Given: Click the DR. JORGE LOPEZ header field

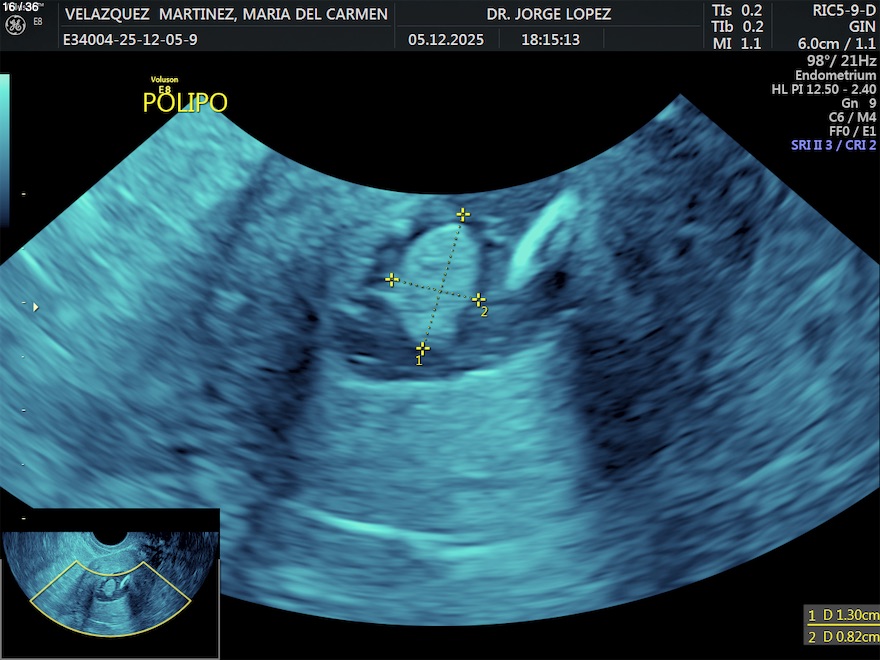Looking at the screenshot, I should (548, 15).
